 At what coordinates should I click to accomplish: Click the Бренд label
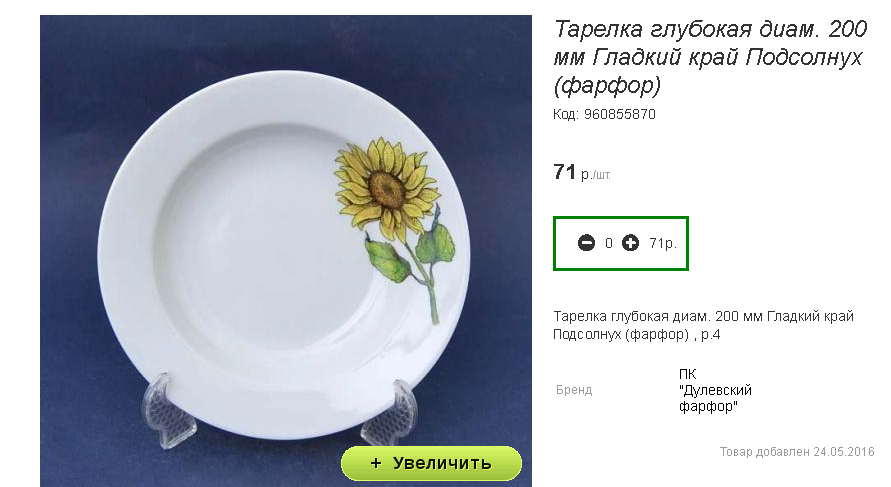point(574,390)
